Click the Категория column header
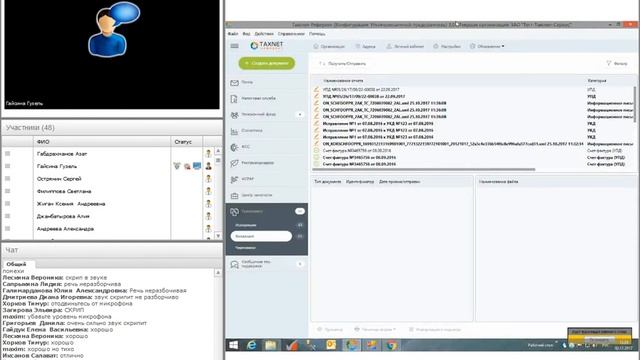This screenshot has height=360, width=640. coord(597,81)
